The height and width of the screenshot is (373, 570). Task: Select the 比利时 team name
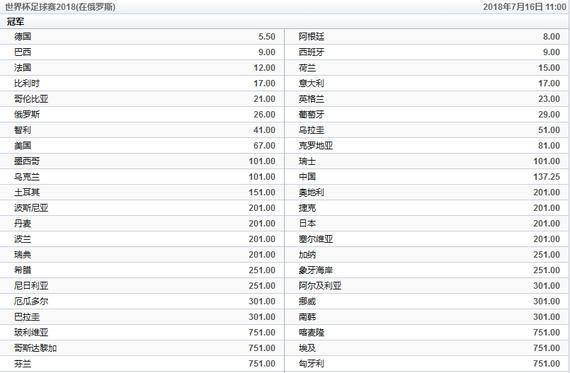27,83
